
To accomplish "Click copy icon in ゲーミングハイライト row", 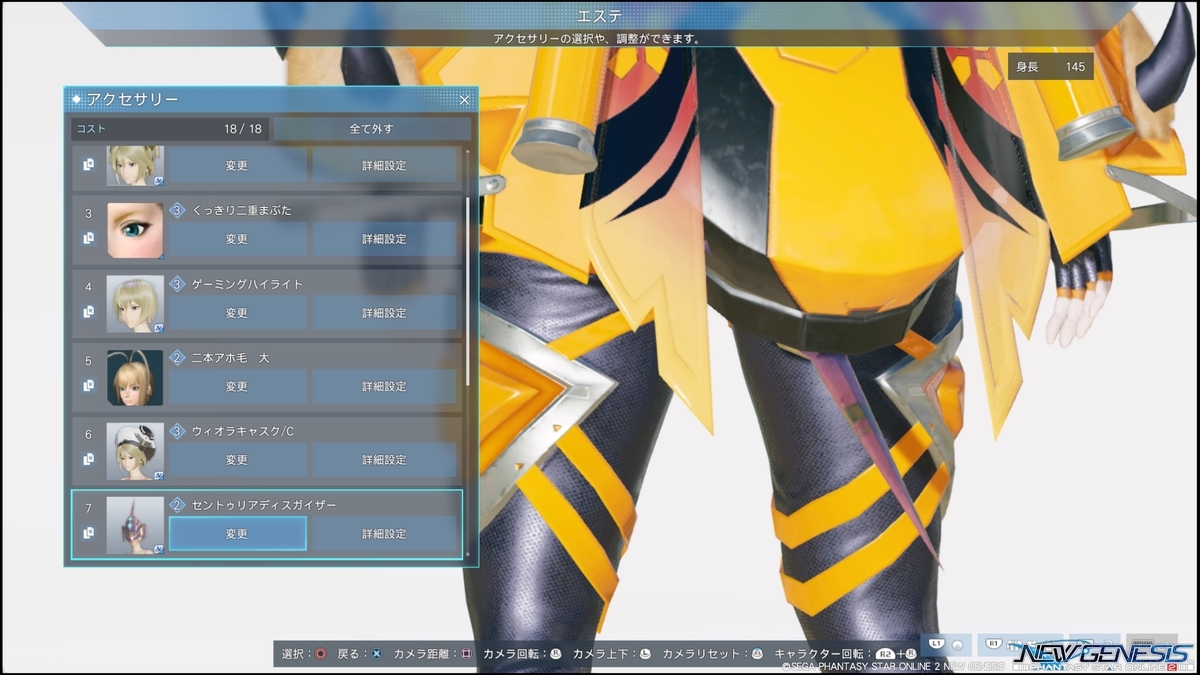I will tap(89, 312).
